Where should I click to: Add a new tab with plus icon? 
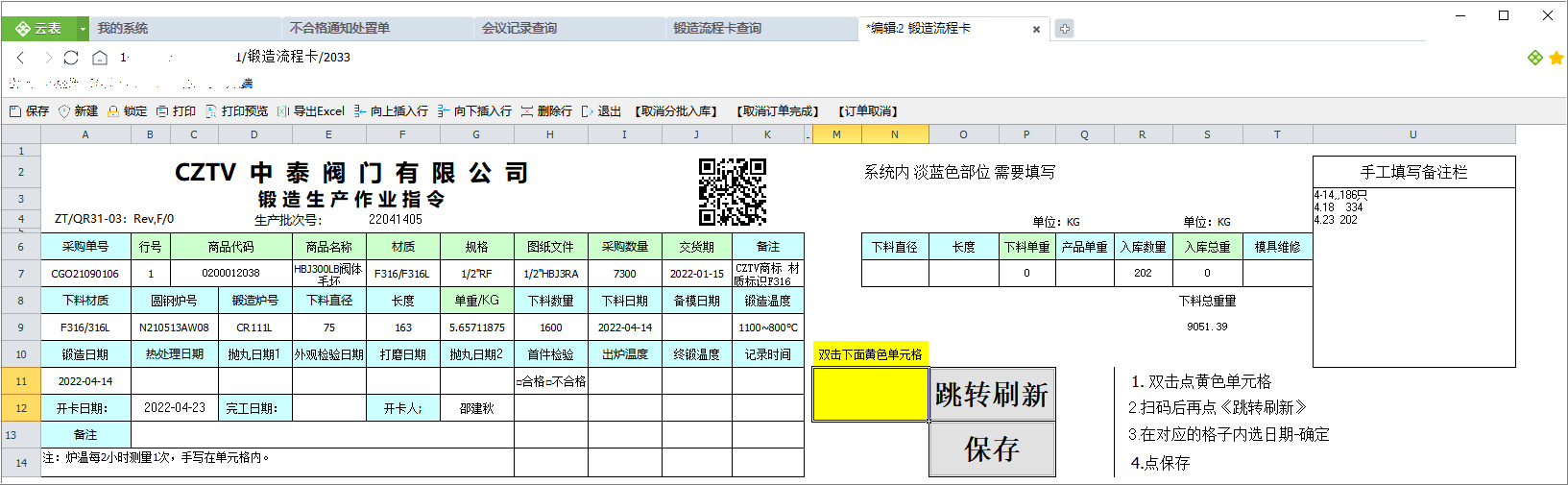pyautogui.click(x=1064, y=29)
